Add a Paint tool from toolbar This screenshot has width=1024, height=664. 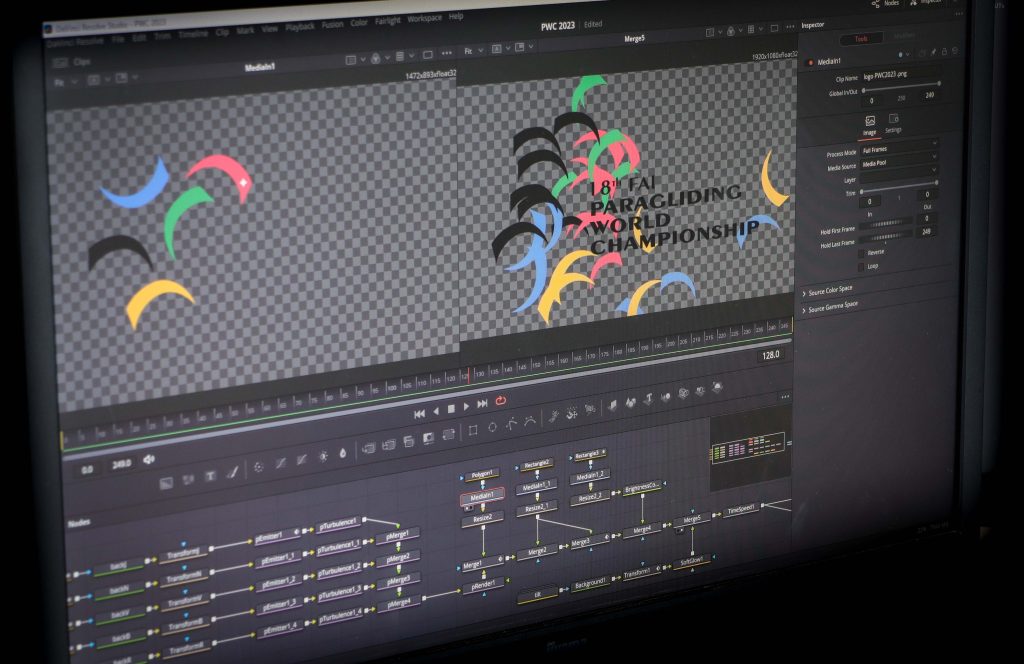232,472
